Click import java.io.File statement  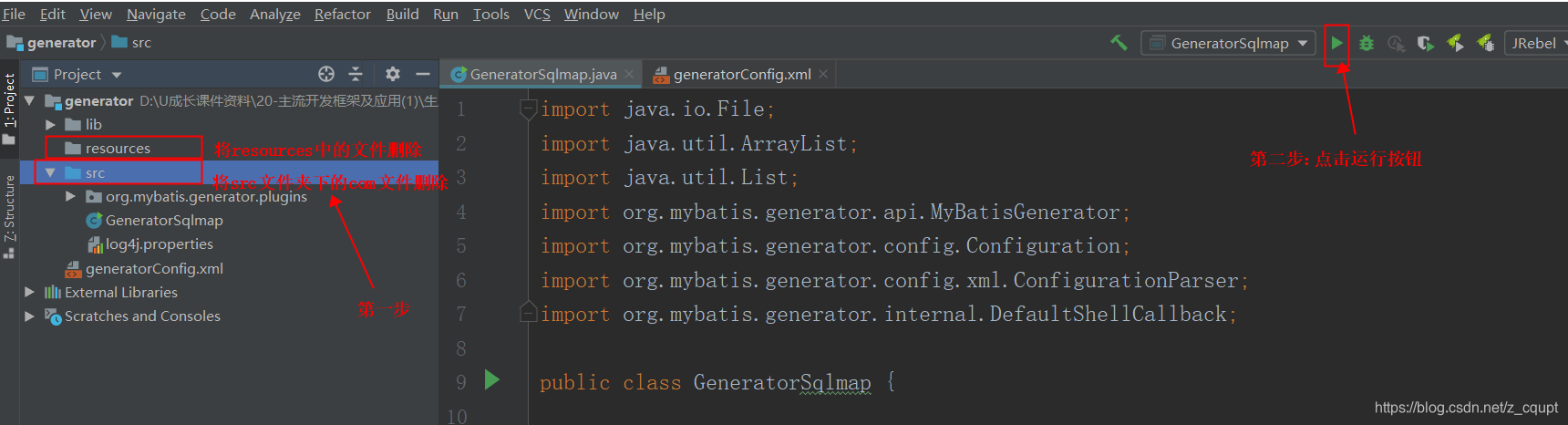coord(657,109)
